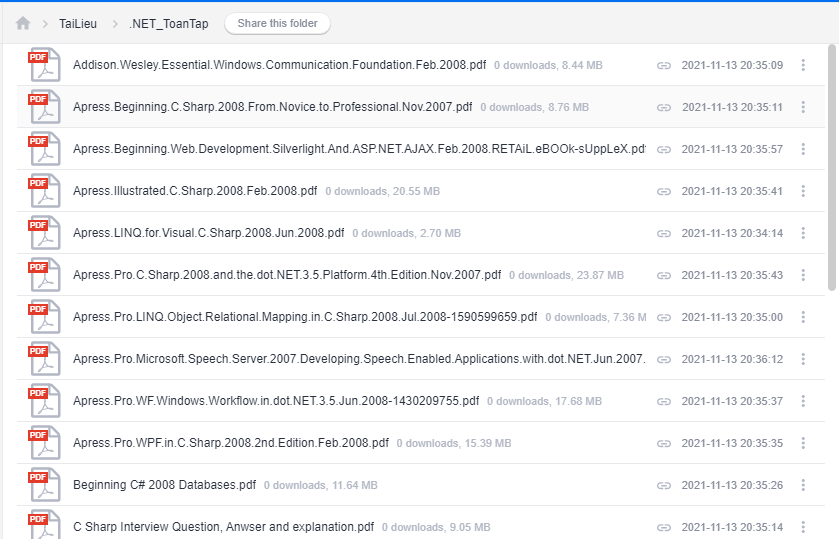Image resolution: width=839 pixels, height=539 pixels.
Task: Click PDF icon for Beginning C# 2008 Databases
Action: (44, 485)
